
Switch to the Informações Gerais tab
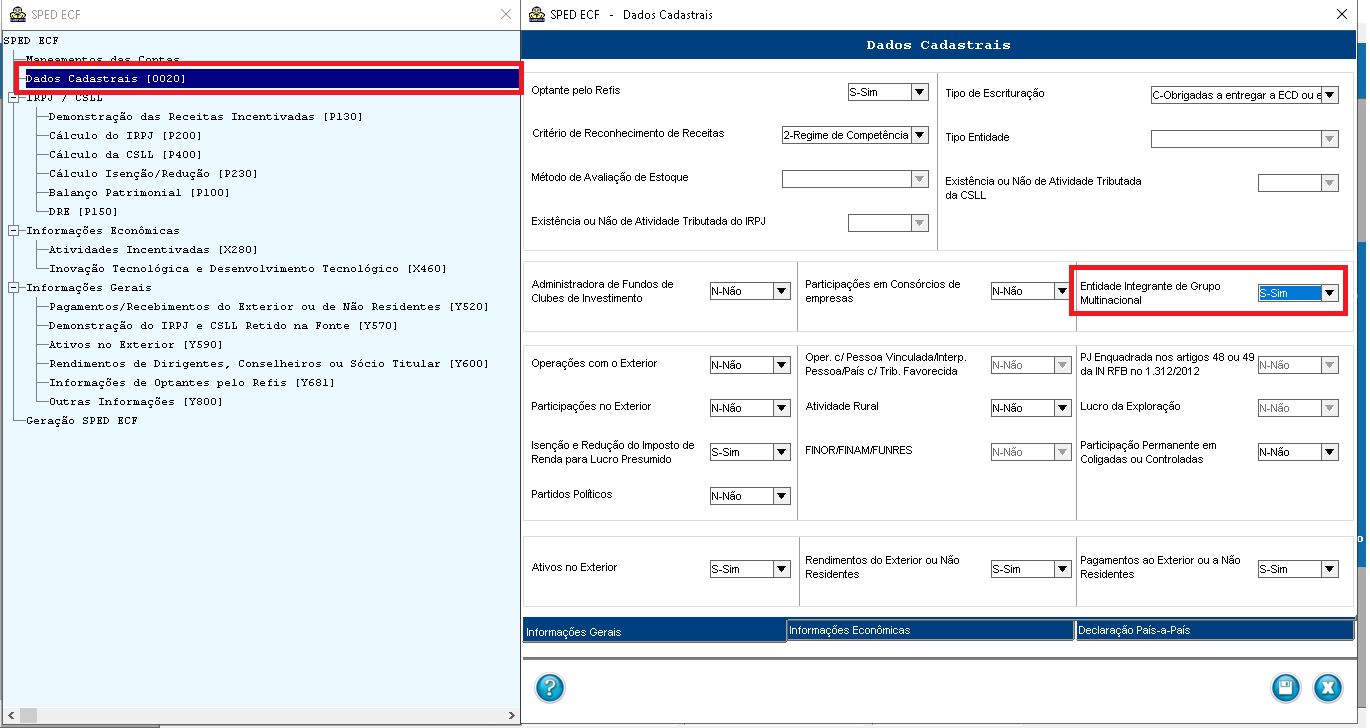coord(654,631)
